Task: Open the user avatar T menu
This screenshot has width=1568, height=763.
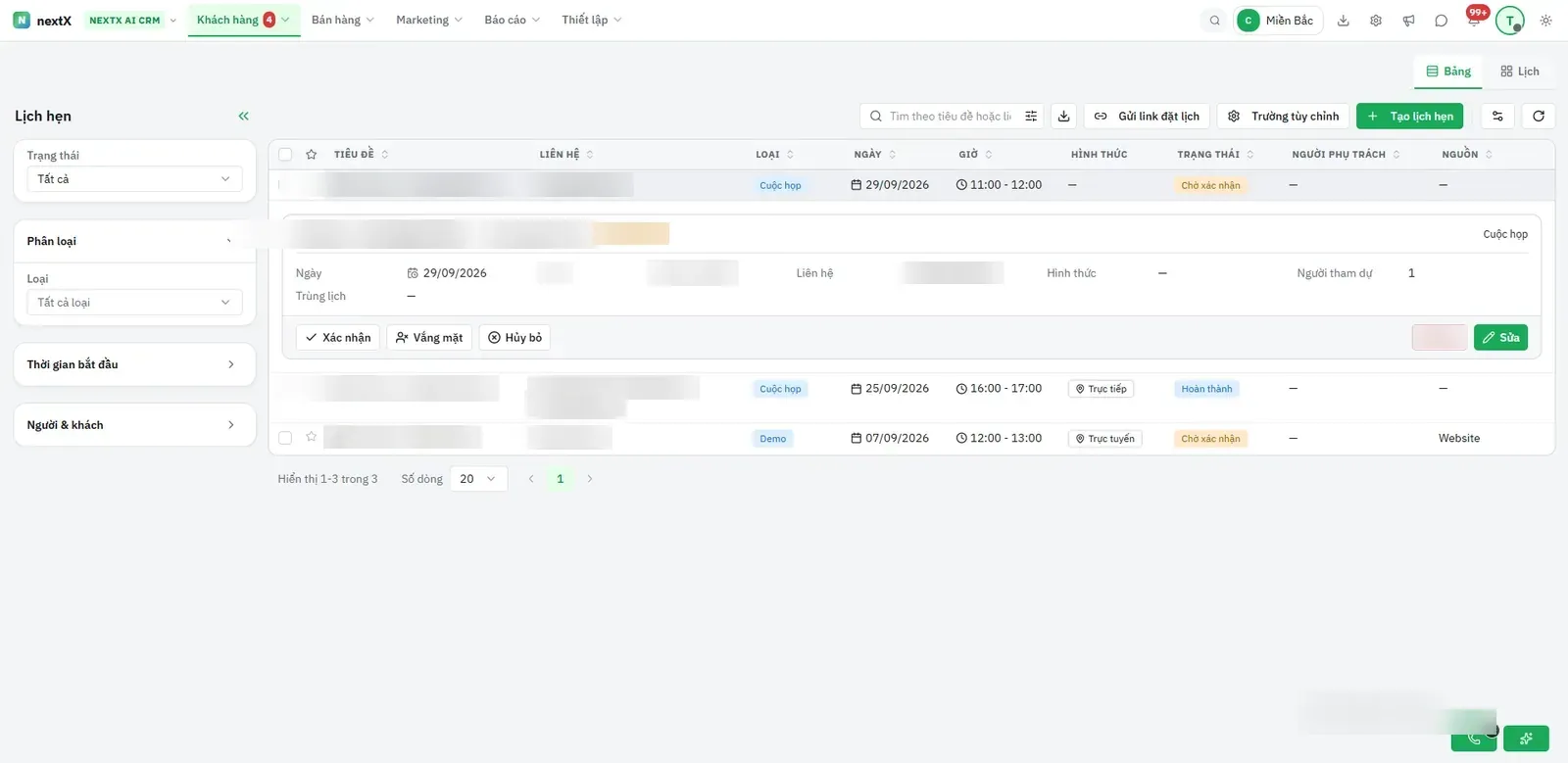Action: (1510, 21)
